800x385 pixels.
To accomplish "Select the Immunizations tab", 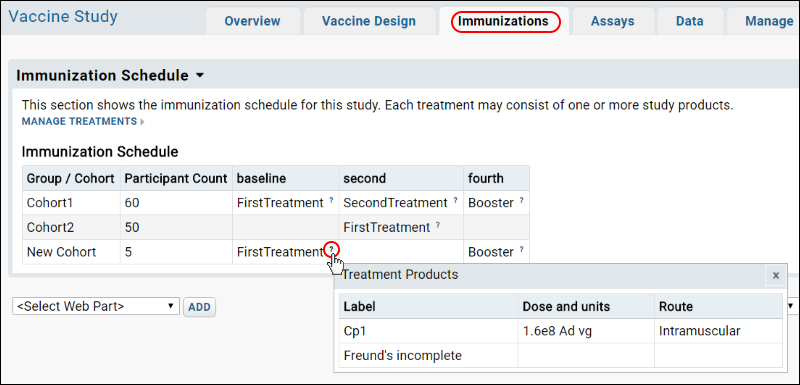I will click(x=503, y=21).
